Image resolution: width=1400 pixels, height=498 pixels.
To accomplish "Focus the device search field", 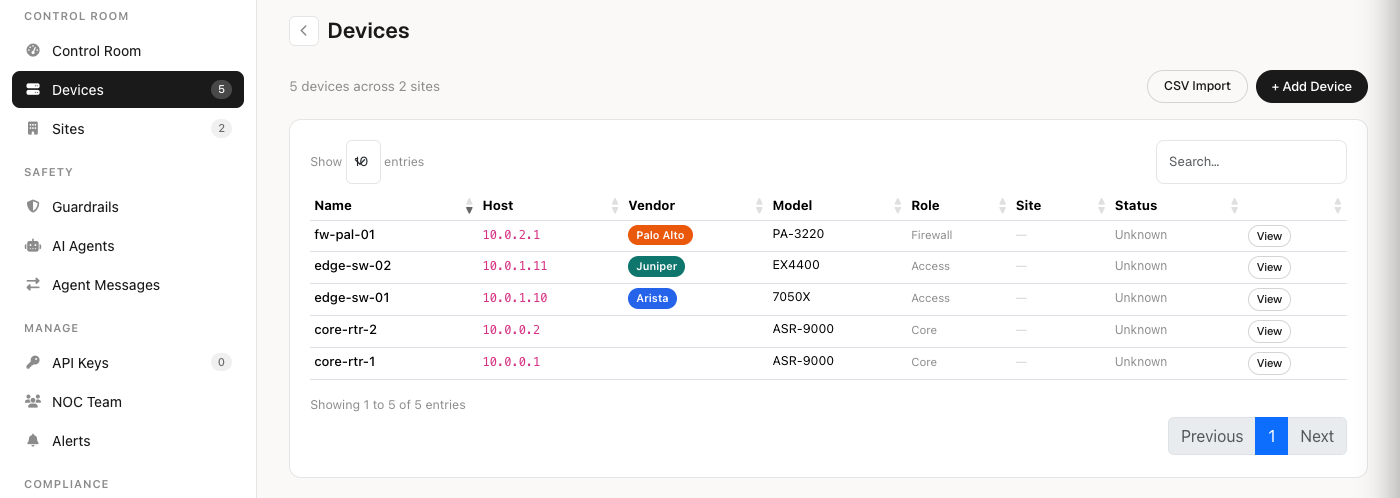I will coord(1251,162).
